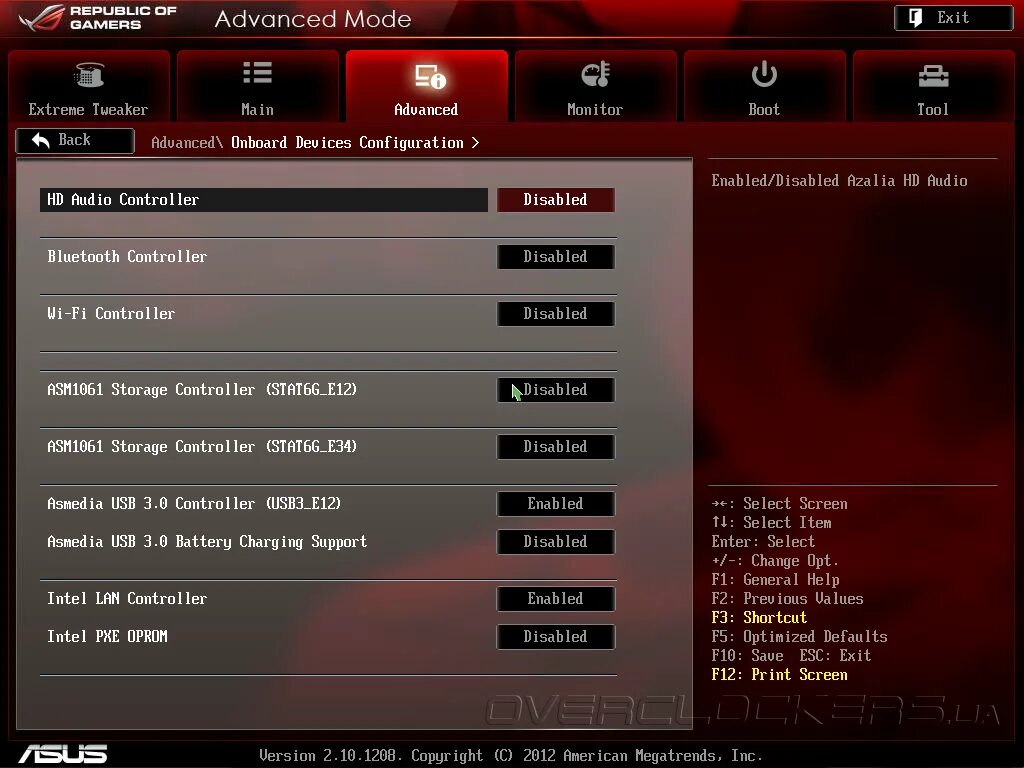This screenshot has width=1024, height=768.
Task: Click the Advanced tab icon
Action: coord(430,76)
